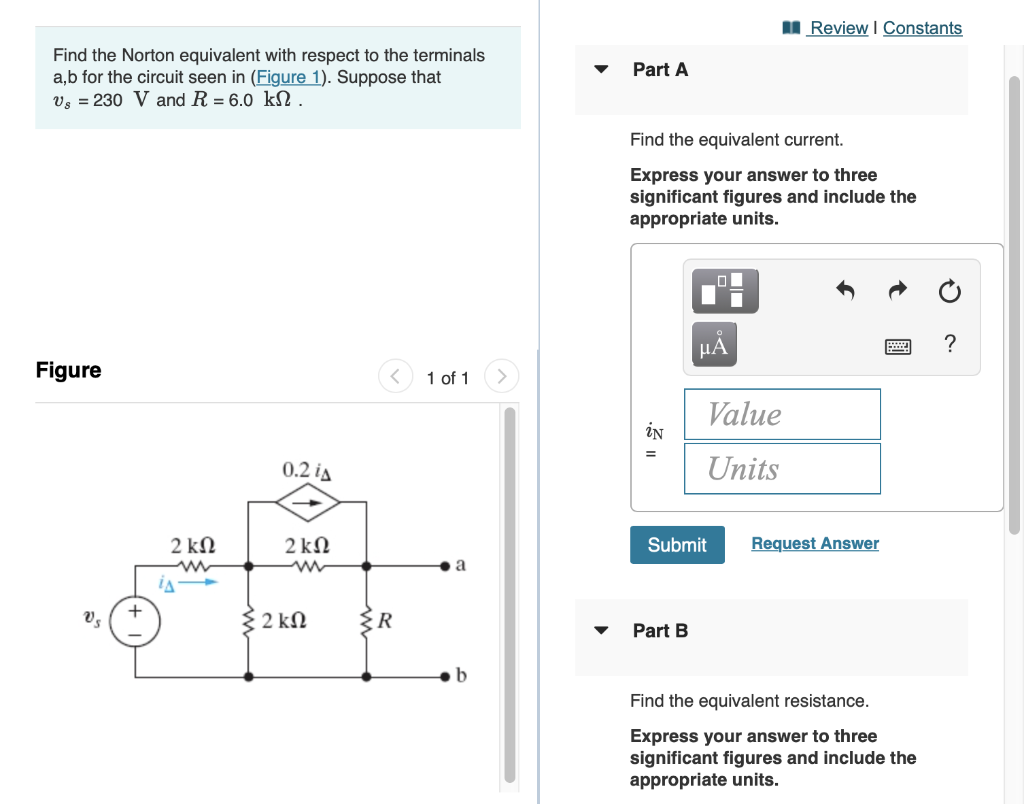Screen dimensions: 1024x804
Task: Reset the answer with circular arrow icon
Action: click(948, 291)
